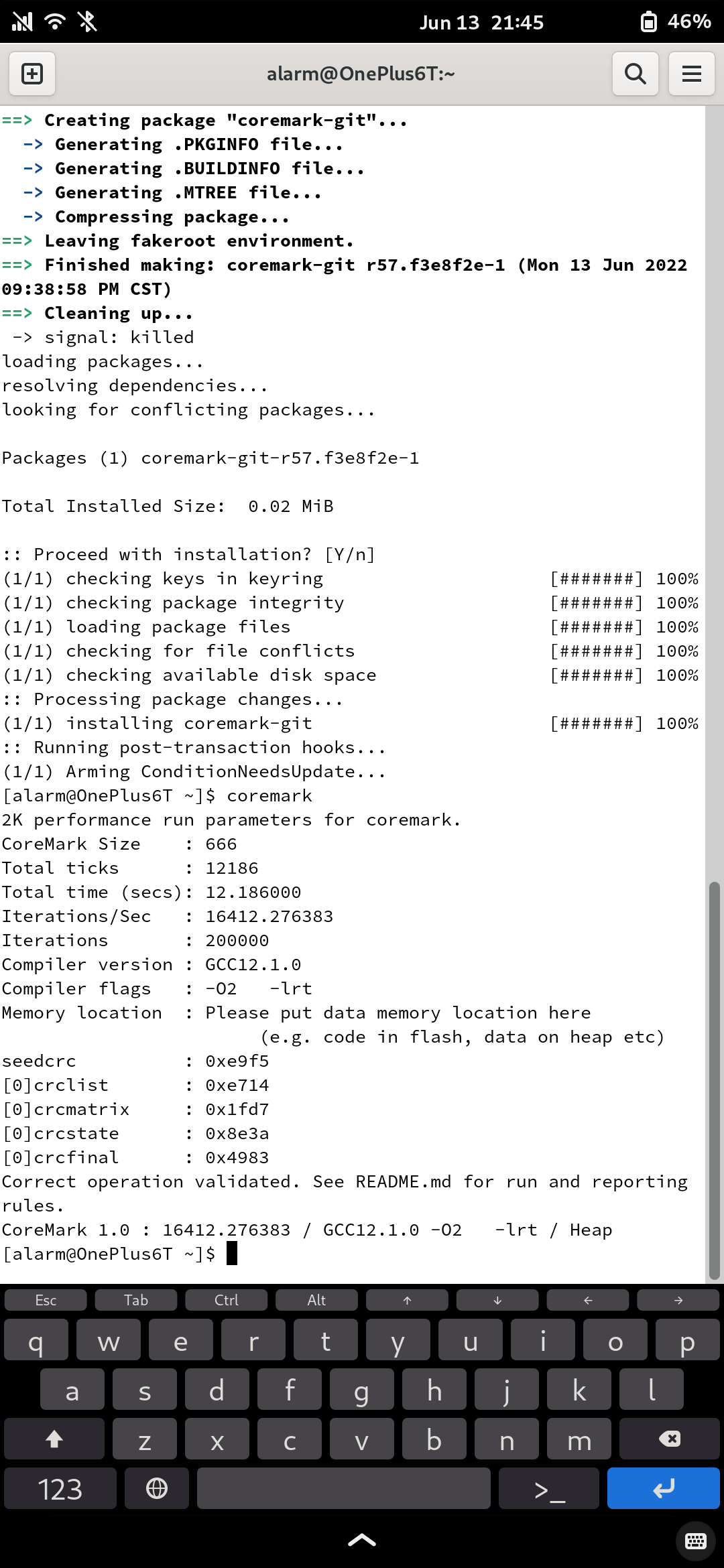Open keyboard options icon at bottom right
The image size is (724, 1568).
696,1541
